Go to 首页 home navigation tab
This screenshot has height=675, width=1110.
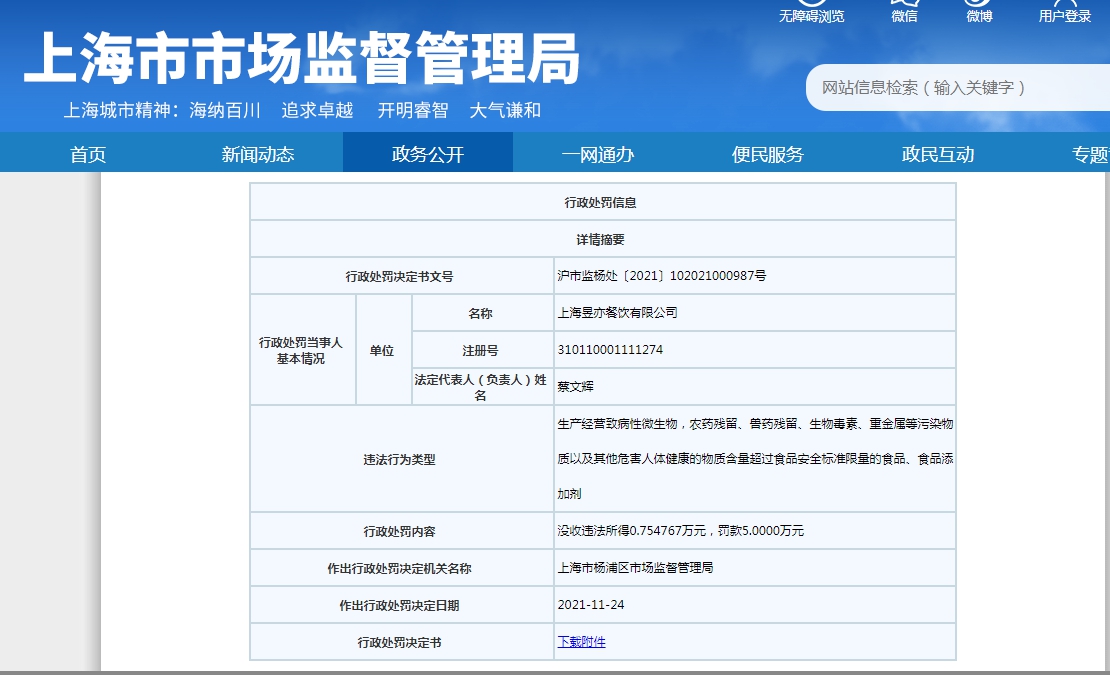[88, 154]
